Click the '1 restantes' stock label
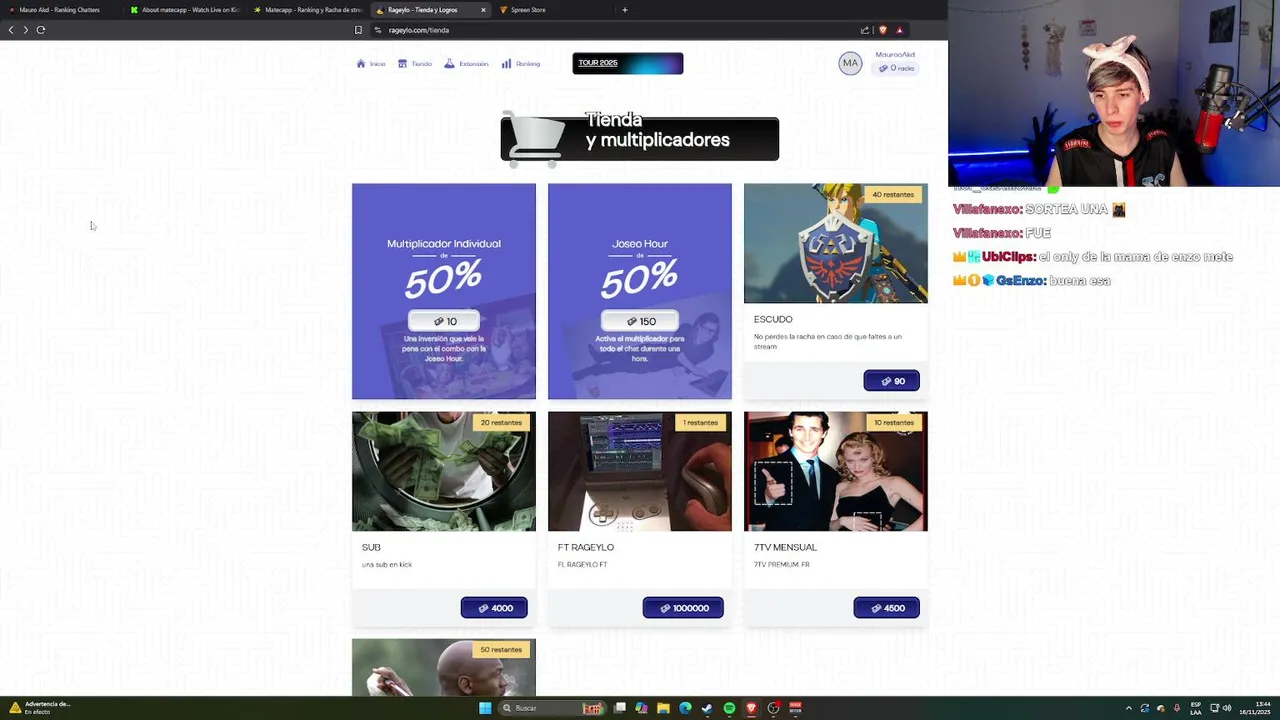 coord(700,423)
